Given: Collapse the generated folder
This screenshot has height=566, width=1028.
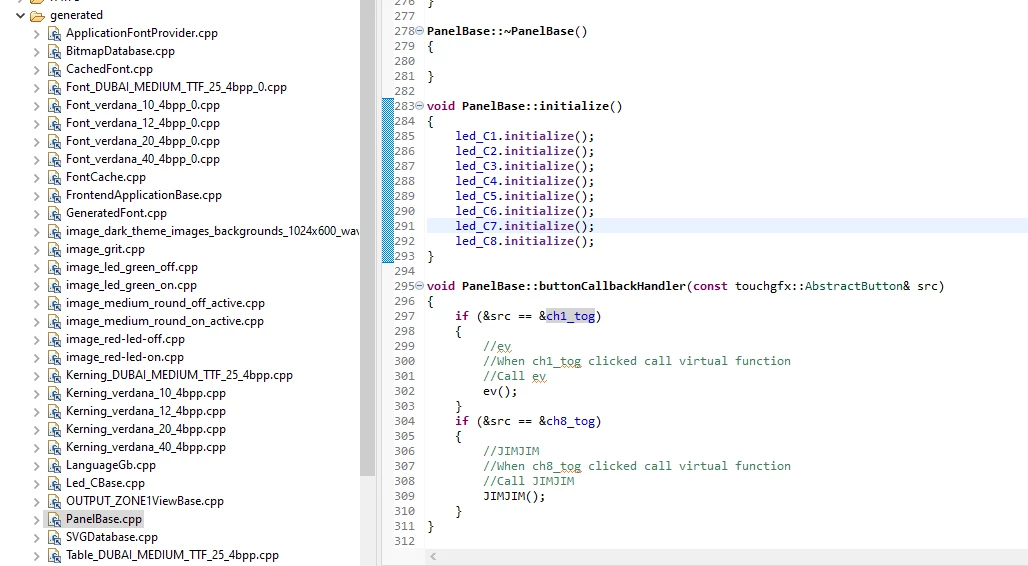Looking at the screenshot, I should point(20,15).
